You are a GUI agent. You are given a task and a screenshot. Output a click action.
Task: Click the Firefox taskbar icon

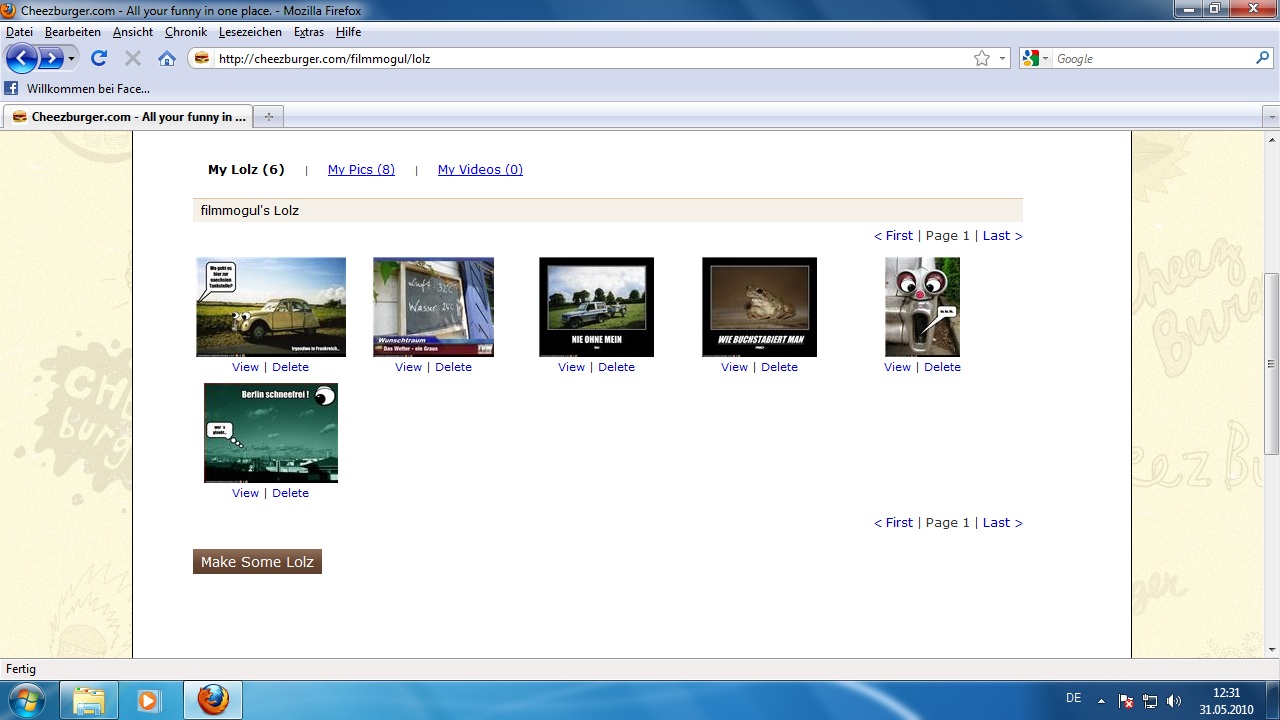click(x=212, y=700)
